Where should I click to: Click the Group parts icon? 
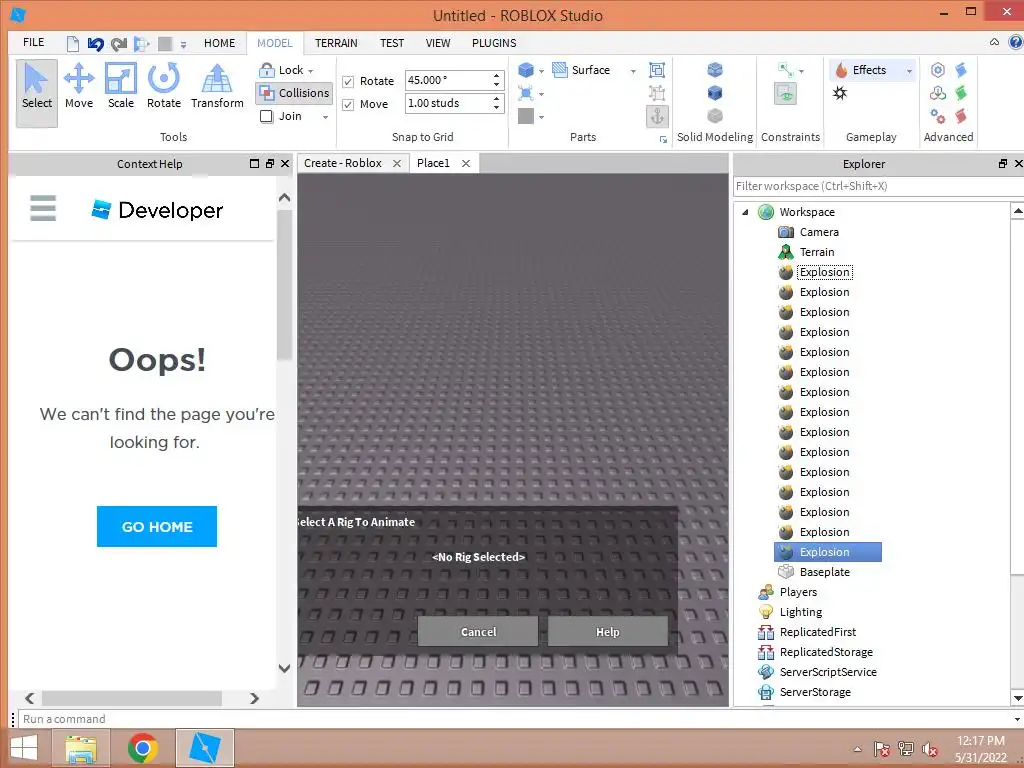click(657, 70)
